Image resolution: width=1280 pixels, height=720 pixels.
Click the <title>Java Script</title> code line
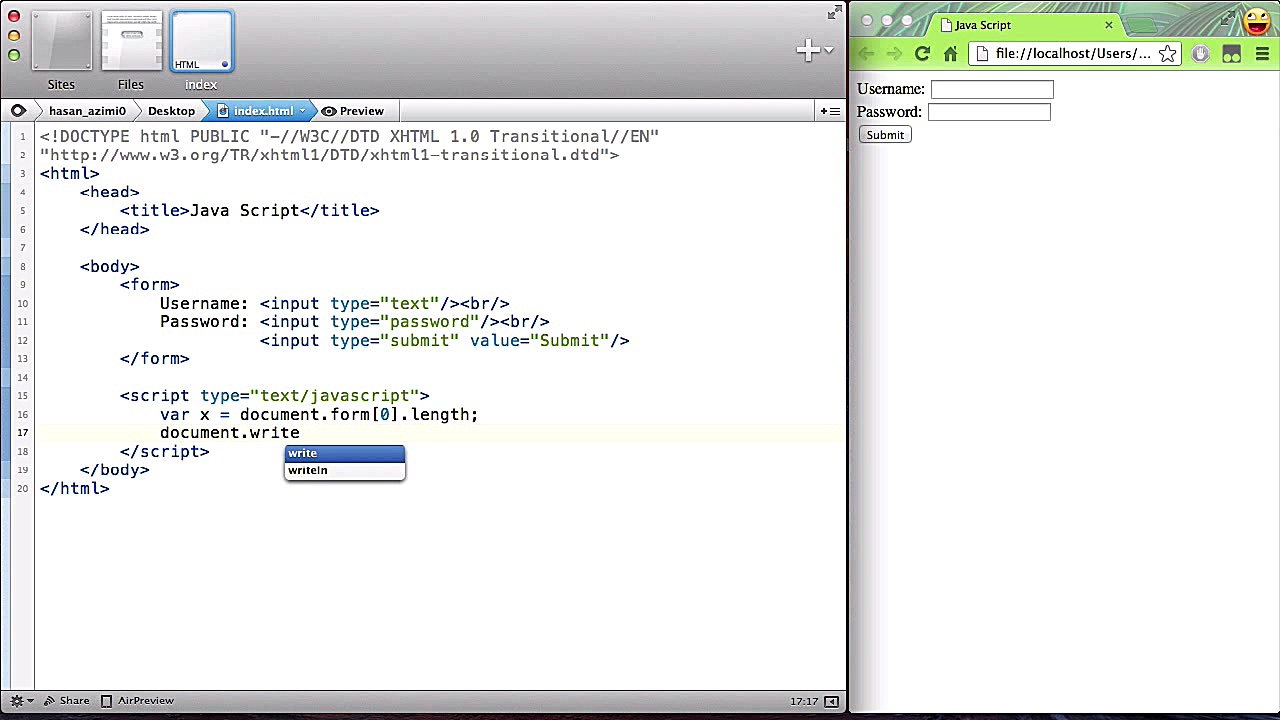[250, 211]
